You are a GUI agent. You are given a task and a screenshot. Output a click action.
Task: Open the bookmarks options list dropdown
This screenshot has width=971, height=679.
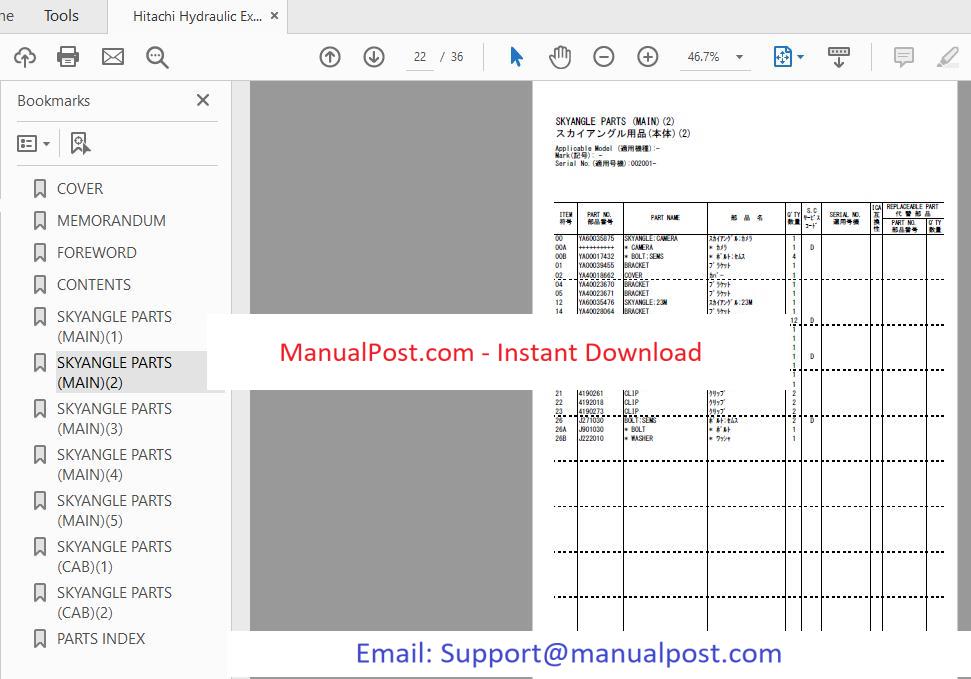coord(34,144)
